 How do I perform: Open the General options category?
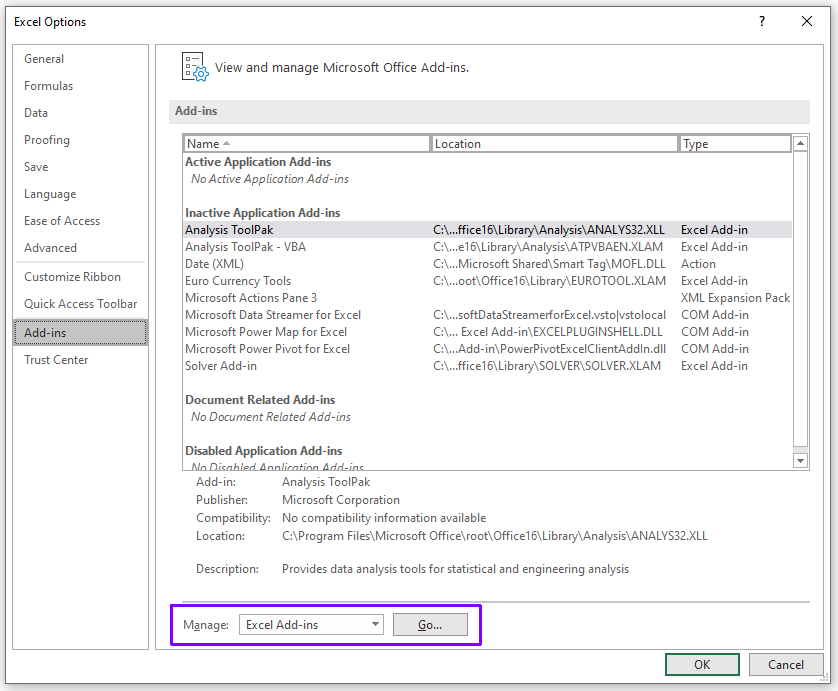point(44,59)
